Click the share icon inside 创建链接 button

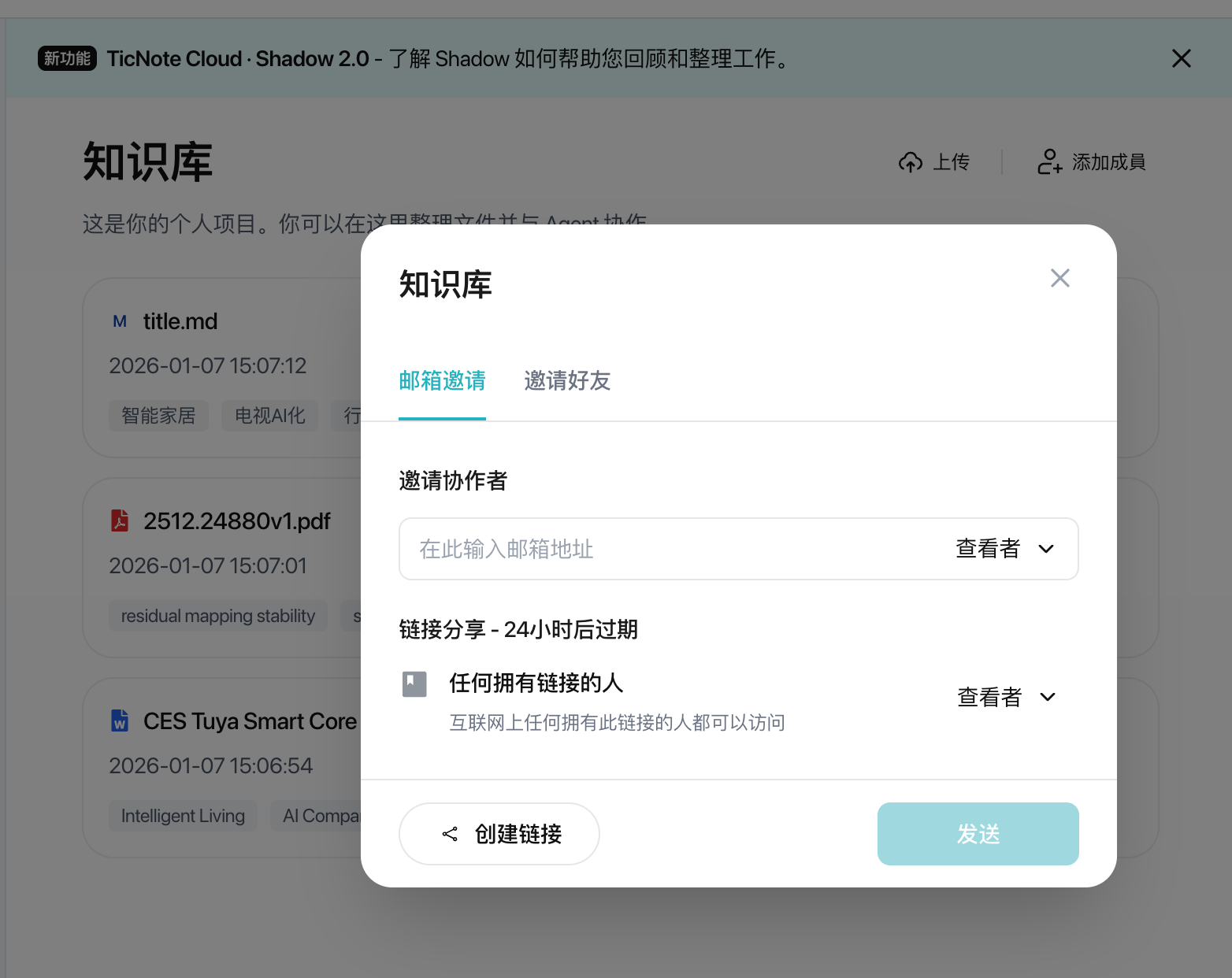pyautogui.click(x=449, y=834)
